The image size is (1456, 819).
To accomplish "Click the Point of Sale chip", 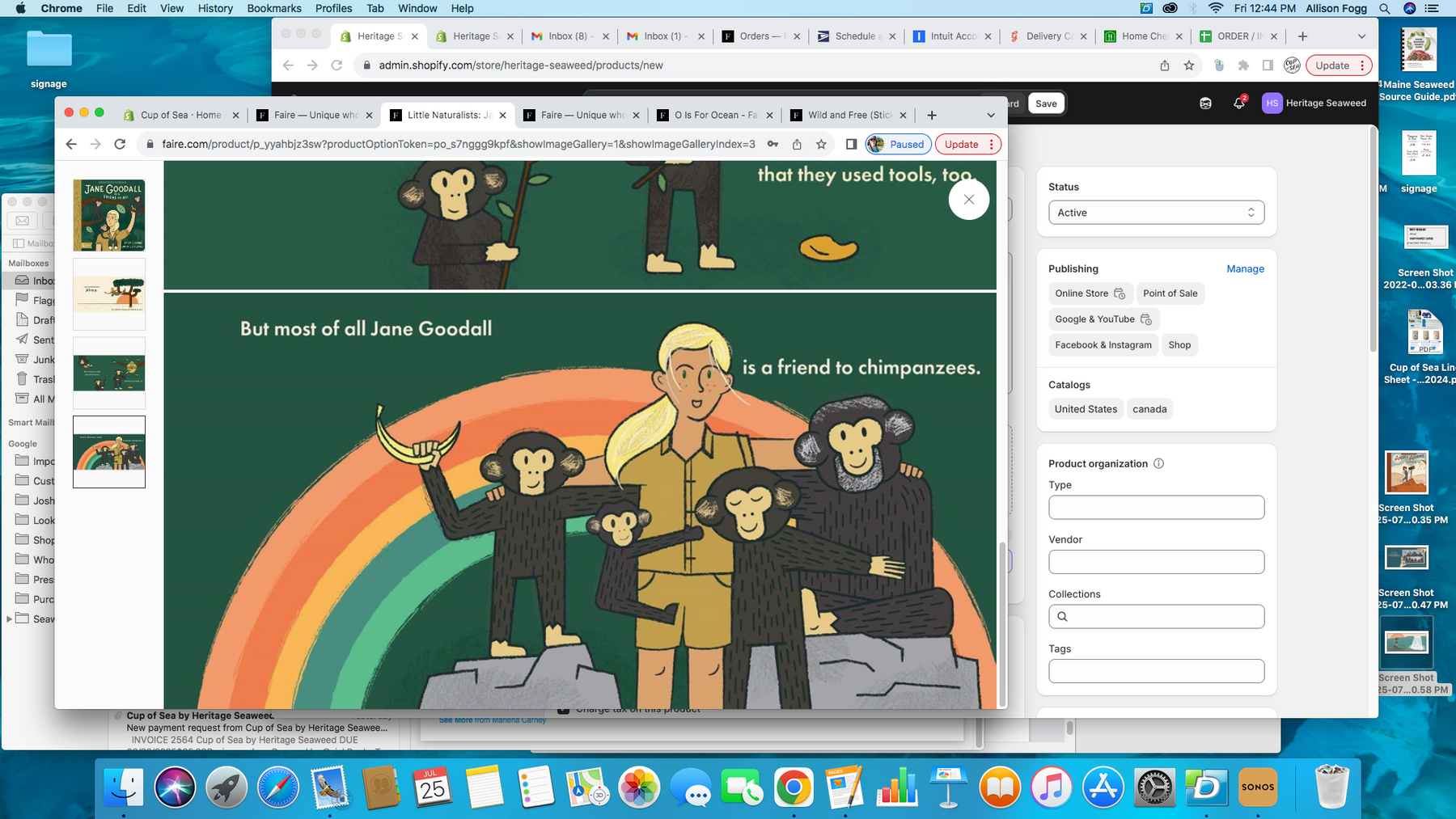I will tap(1170, 293).
